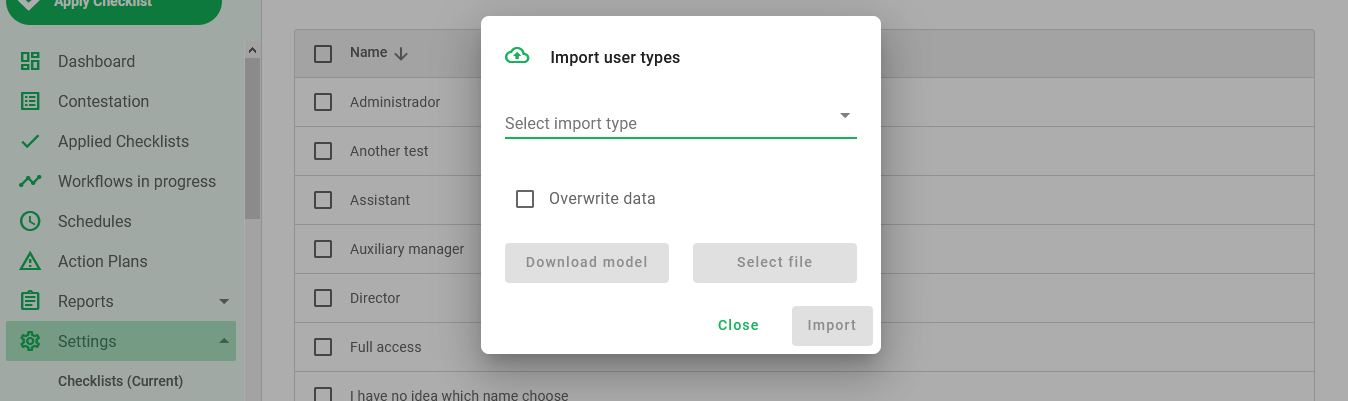The height and width of the screenshot is (401, 1348).
Task: Click the Reports clipboard icon
Action: [30, 301]
